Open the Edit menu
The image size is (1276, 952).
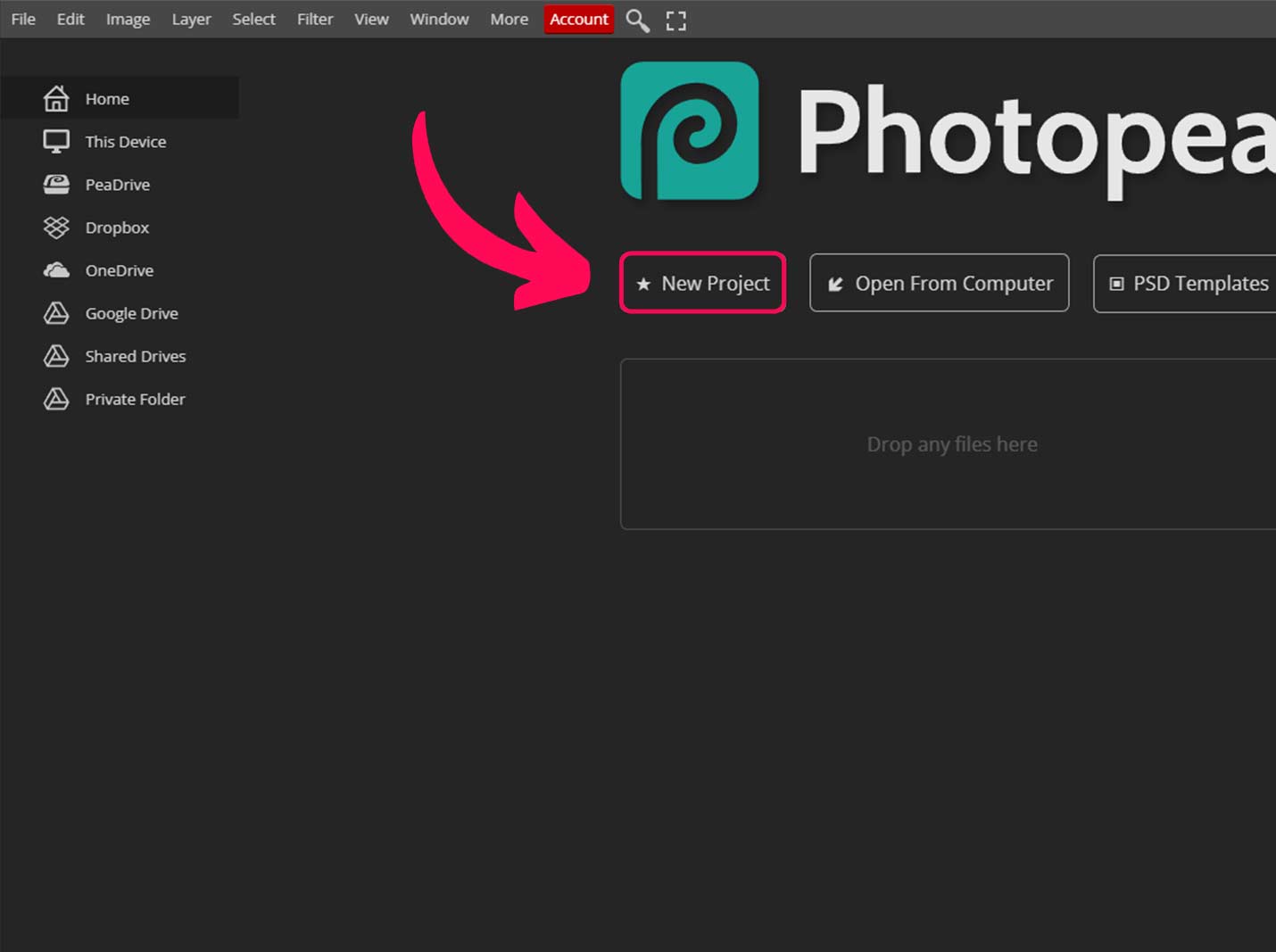(x=70, y=19)
